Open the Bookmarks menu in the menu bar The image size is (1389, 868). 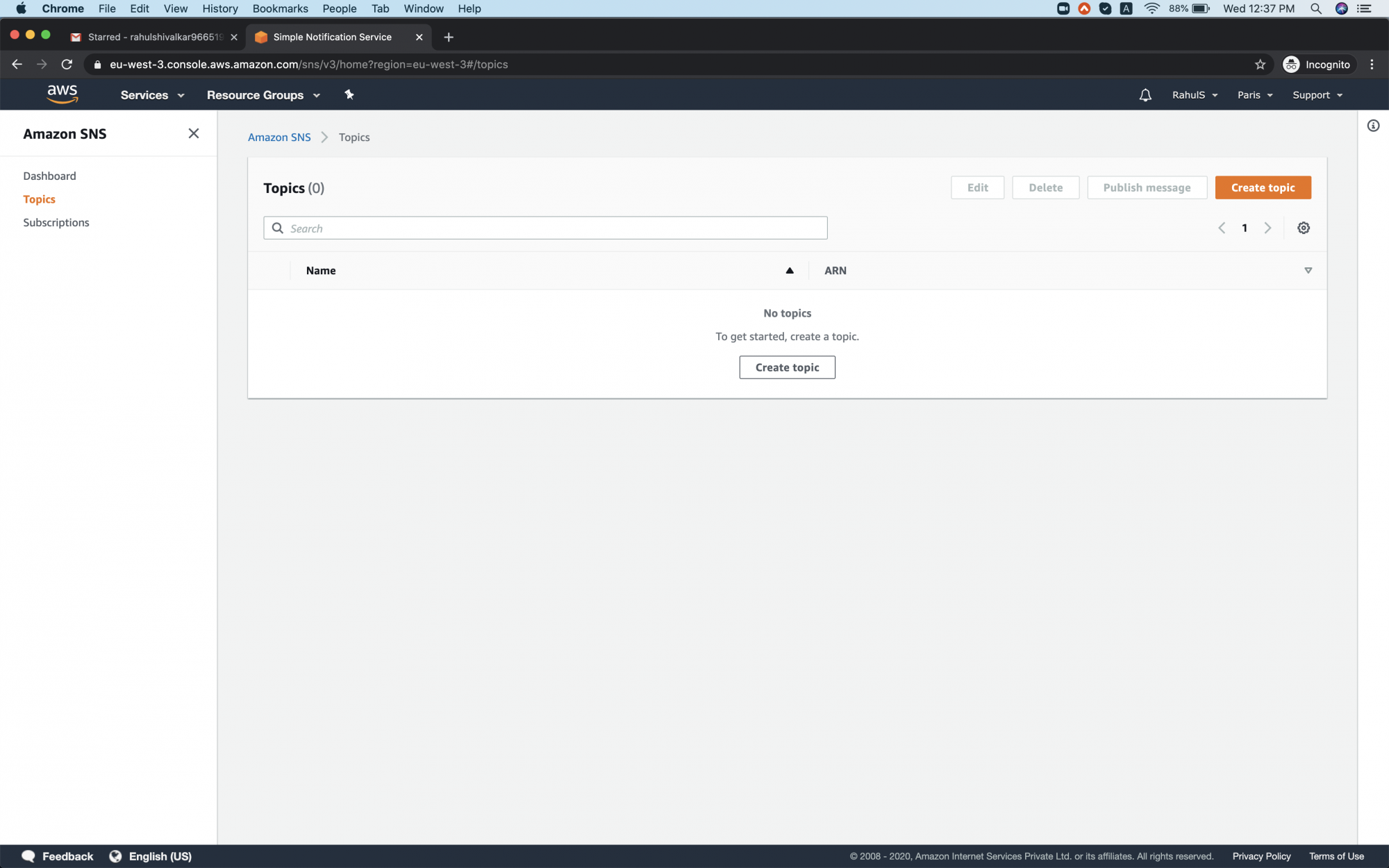(280, 8)
